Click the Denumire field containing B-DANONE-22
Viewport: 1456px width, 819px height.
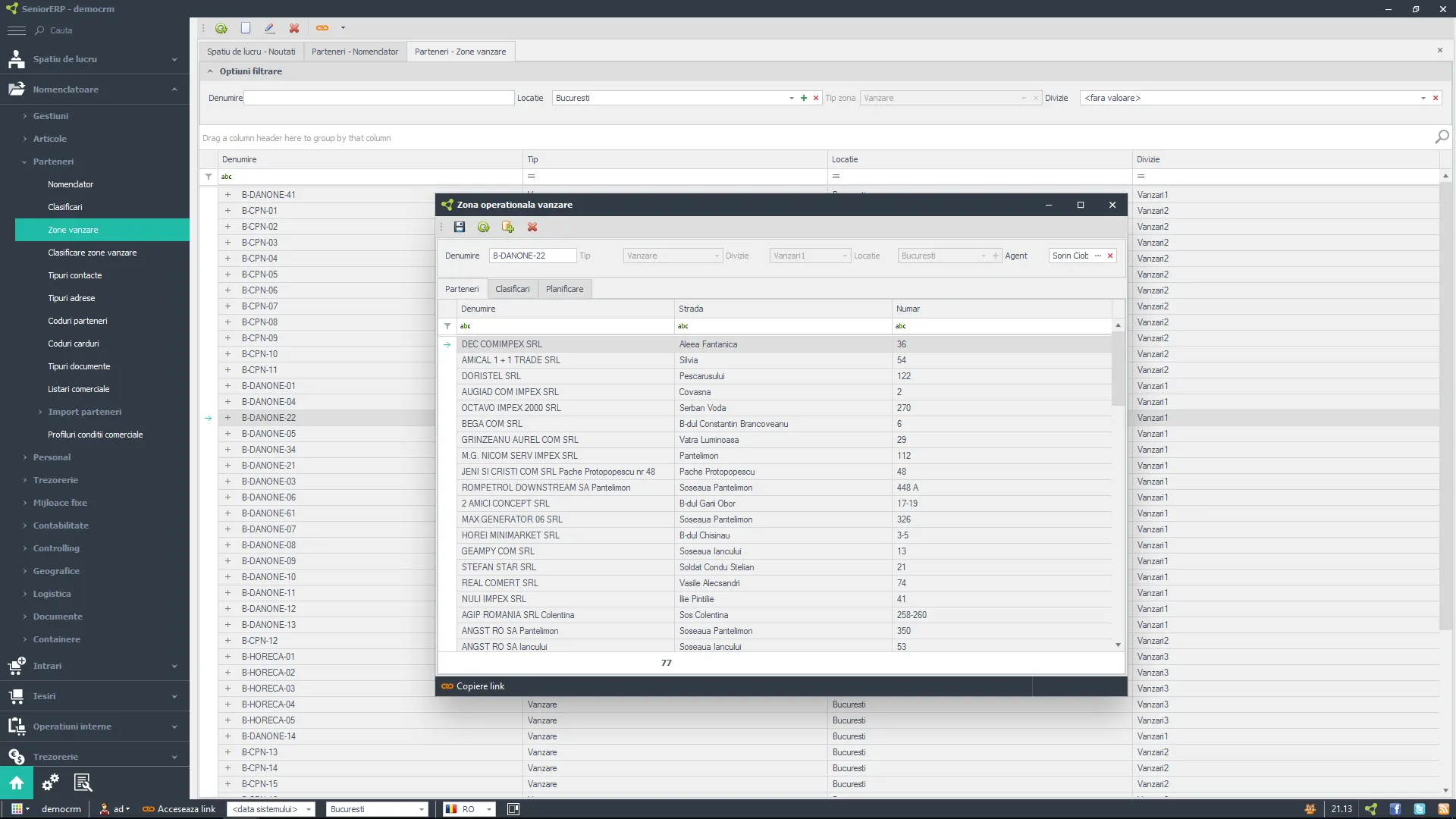click(532, 256)
